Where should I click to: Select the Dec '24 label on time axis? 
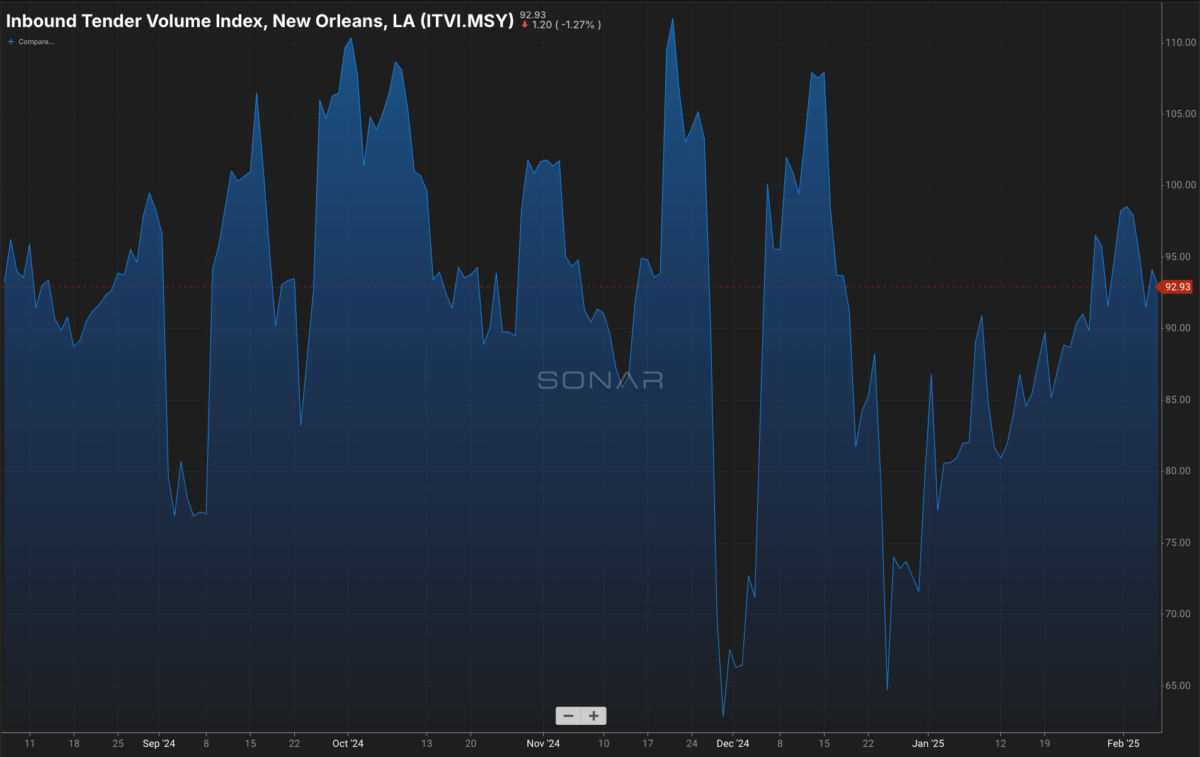[x=733, y=744]
